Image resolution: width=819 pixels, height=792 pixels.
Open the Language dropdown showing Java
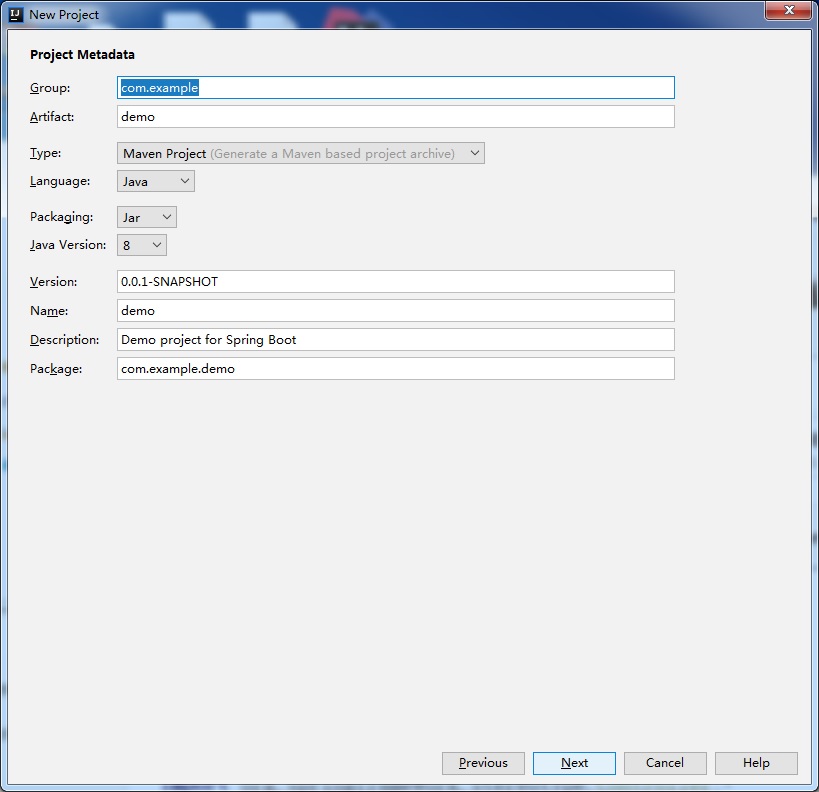tap(156, 181)
